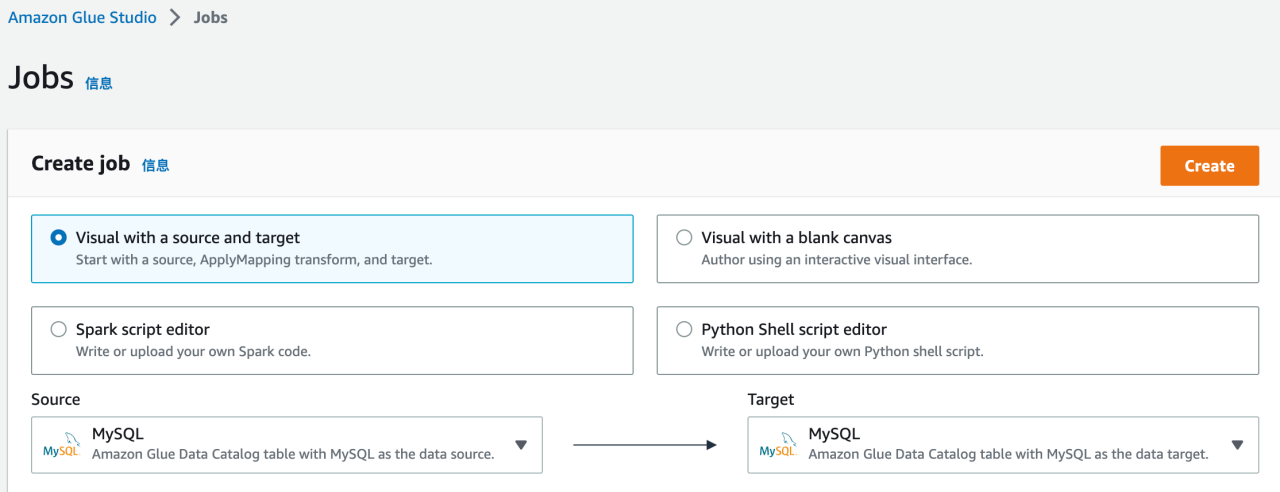
Task: Expand the Source dropdown arrow
Action: pos(521,445)
